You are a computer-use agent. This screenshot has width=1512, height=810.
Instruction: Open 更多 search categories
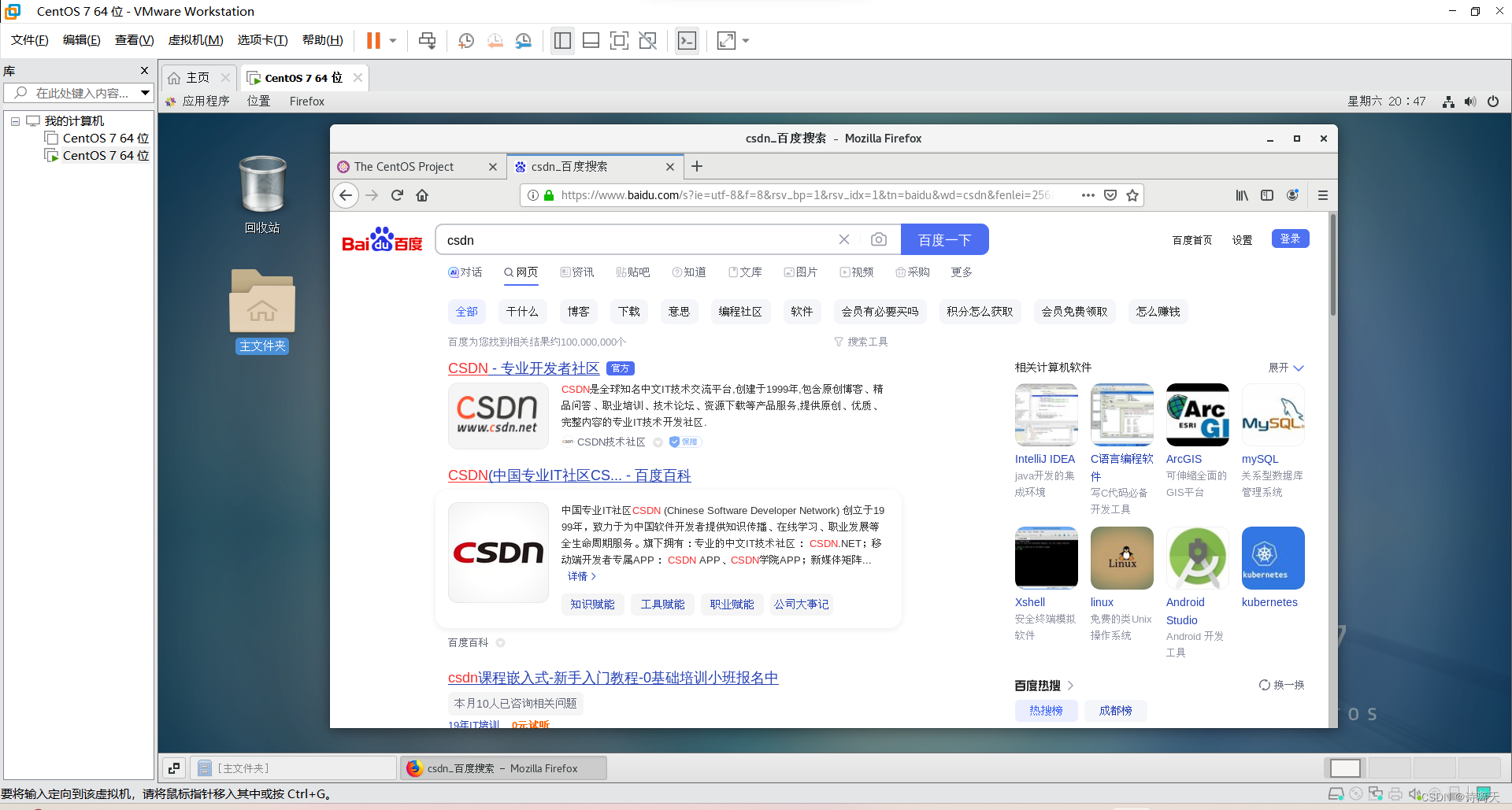(x=962, y=272)
